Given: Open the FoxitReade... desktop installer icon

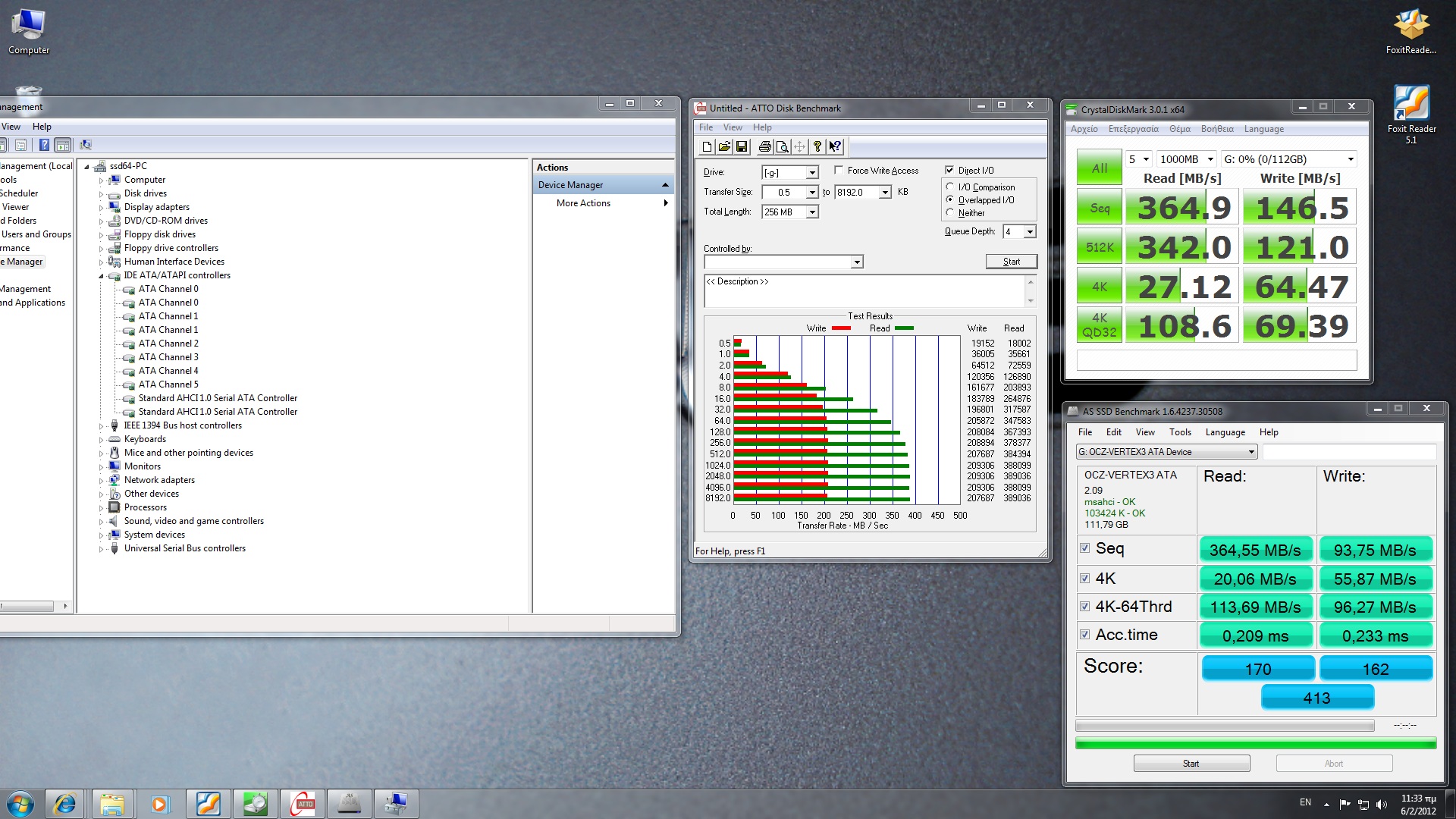Looking at the screenshot, I should pyautogui.click(x=1411, y=32).
